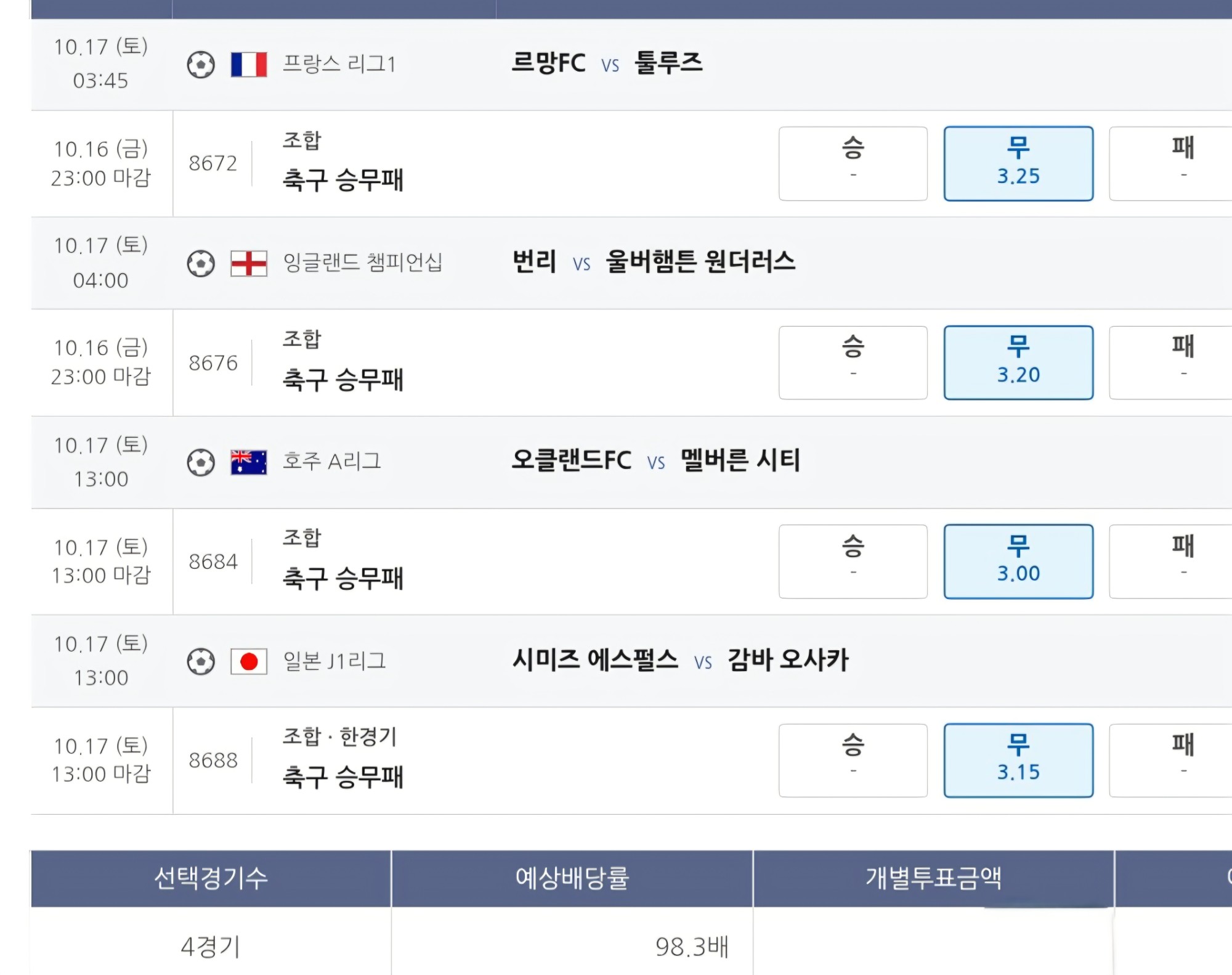
Task: Click the 개별투표금액 input area
Action: click(x=933, y=941)
